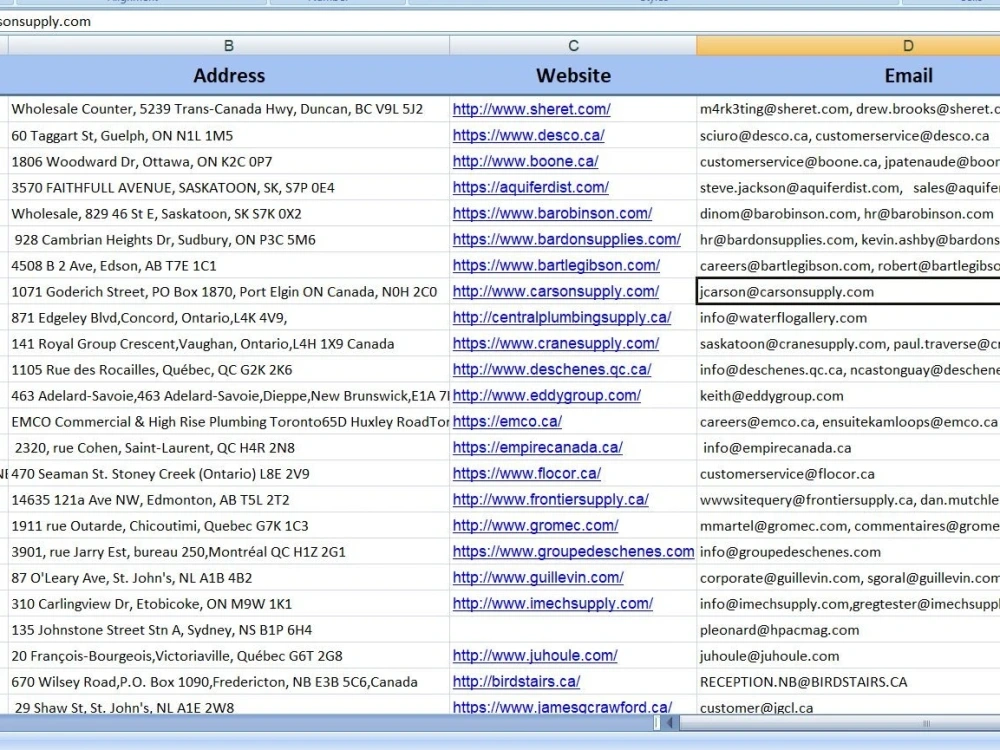Select the empty Website cell beside pleonard@hpacmag.com
This screenshot has width=1000, height=750.
point(573,630)
